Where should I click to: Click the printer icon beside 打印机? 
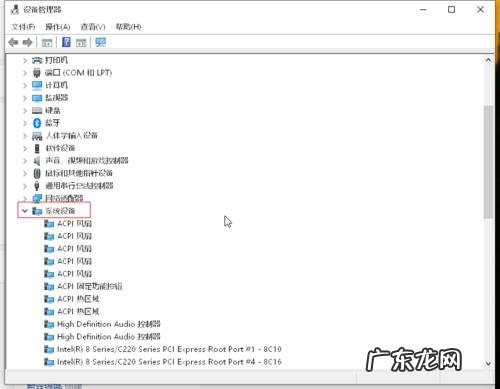pyautogui.click(x=37, y=60)
